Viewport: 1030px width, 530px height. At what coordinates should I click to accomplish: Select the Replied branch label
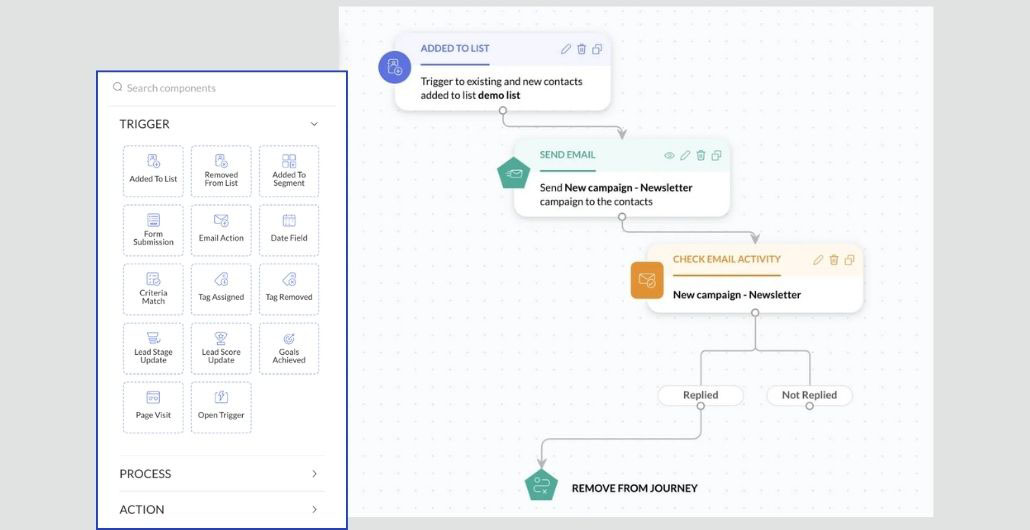pos(700,395)
